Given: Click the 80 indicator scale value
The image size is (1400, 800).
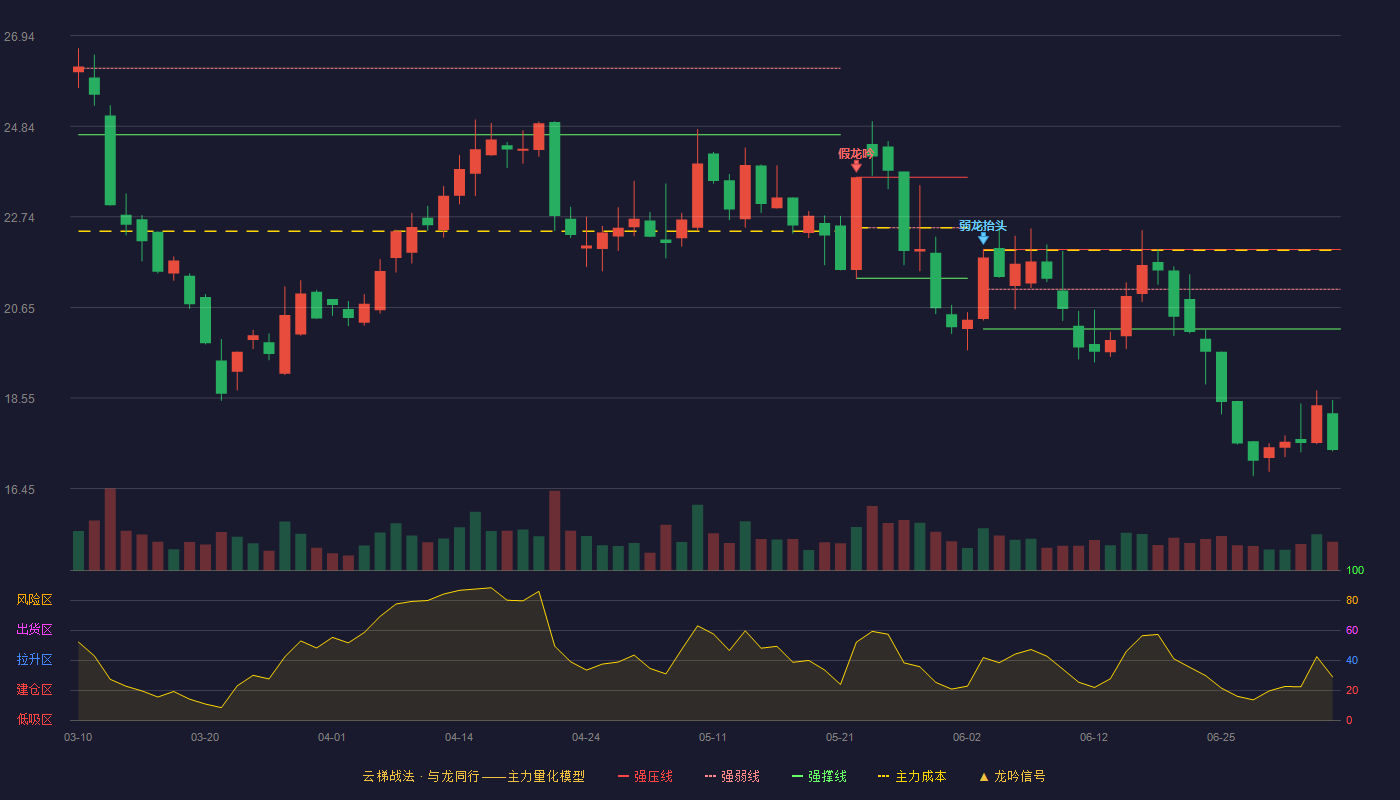Looking at the screenshot, I should (1352, 600).
